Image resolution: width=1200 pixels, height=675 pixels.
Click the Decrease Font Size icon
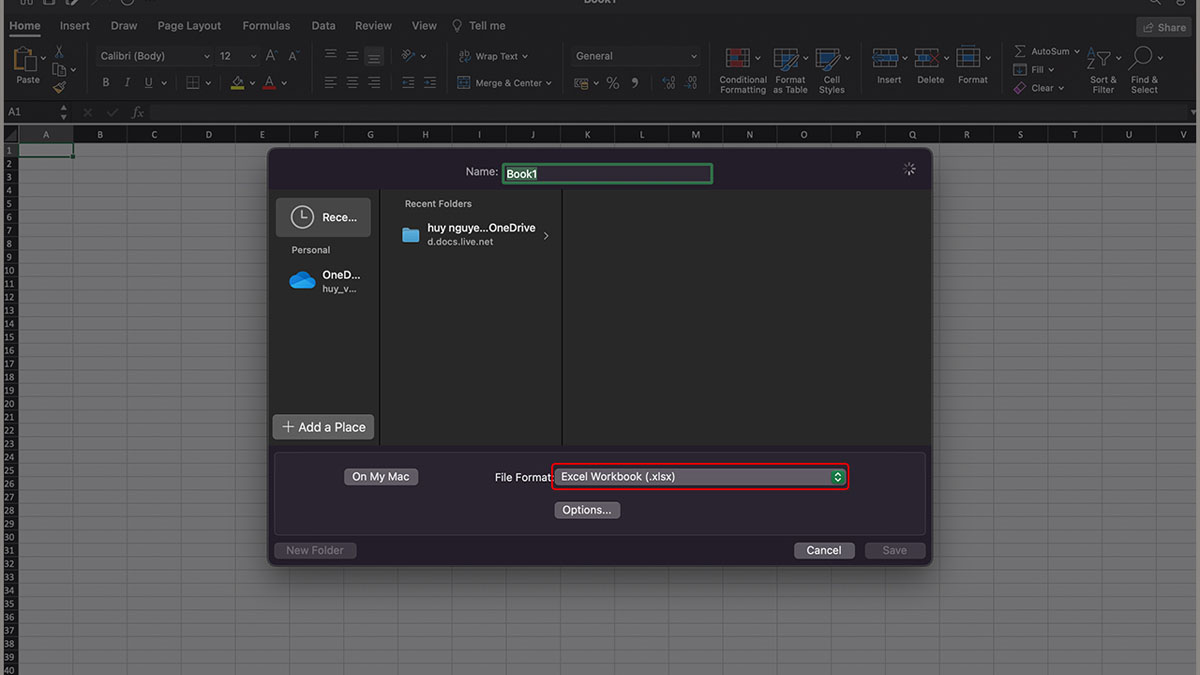point(293,56)
